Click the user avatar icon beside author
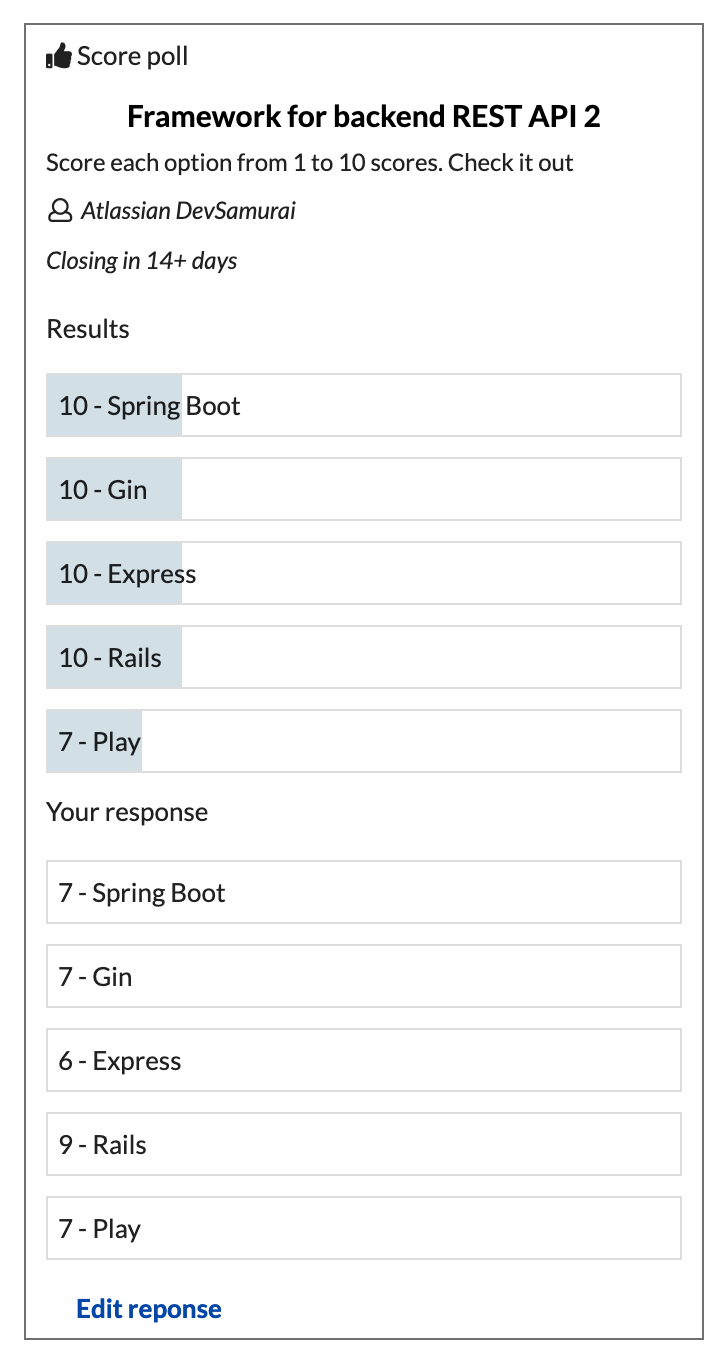This screenshot has width=728, height=1364. point(60,211)
